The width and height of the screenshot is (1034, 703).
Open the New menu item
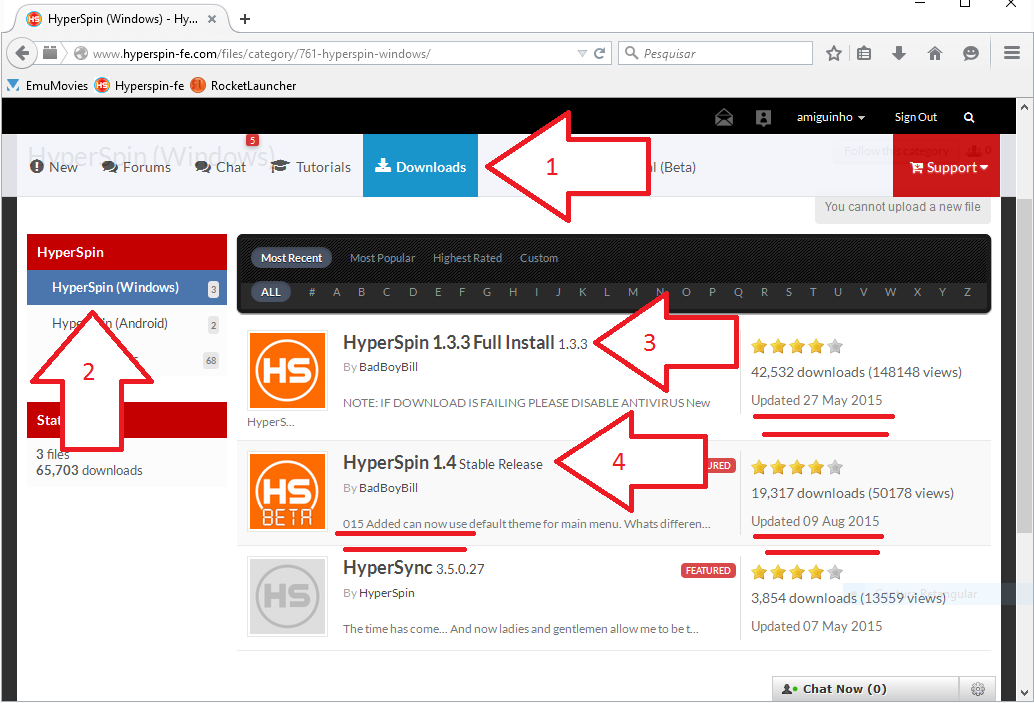[x=53, y=168]
